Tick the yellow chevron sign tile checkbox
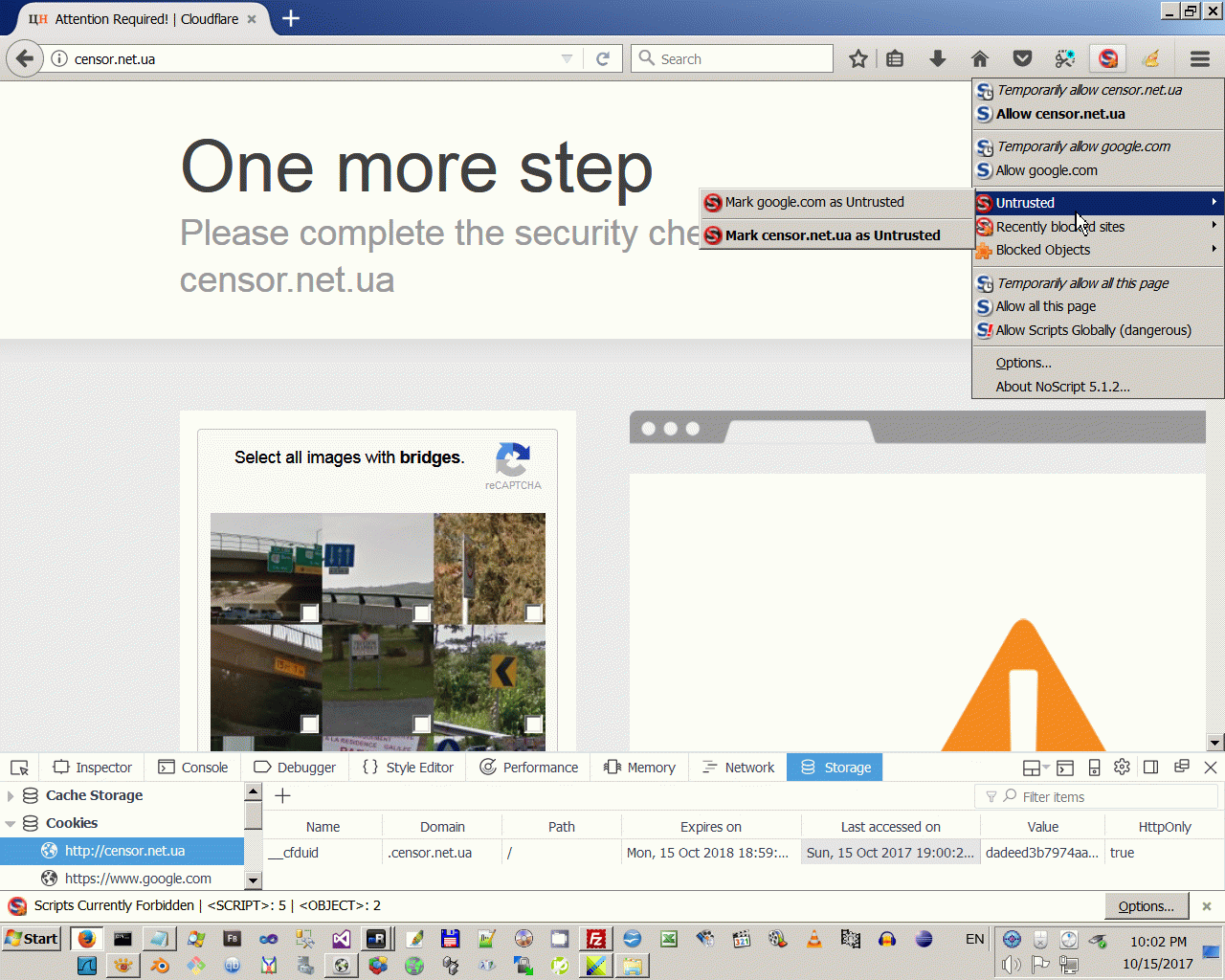 click(534, 724)
